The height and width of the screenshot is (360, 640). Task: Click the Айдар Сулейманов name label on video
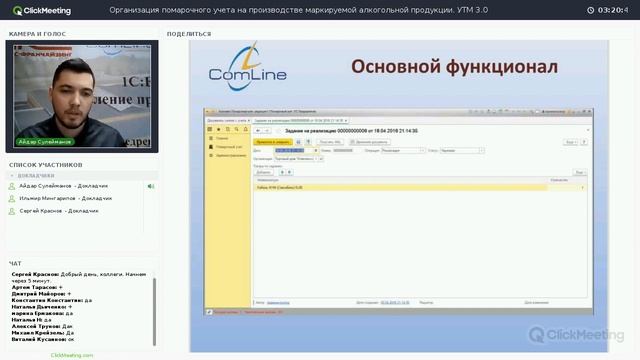coord(45,142)
